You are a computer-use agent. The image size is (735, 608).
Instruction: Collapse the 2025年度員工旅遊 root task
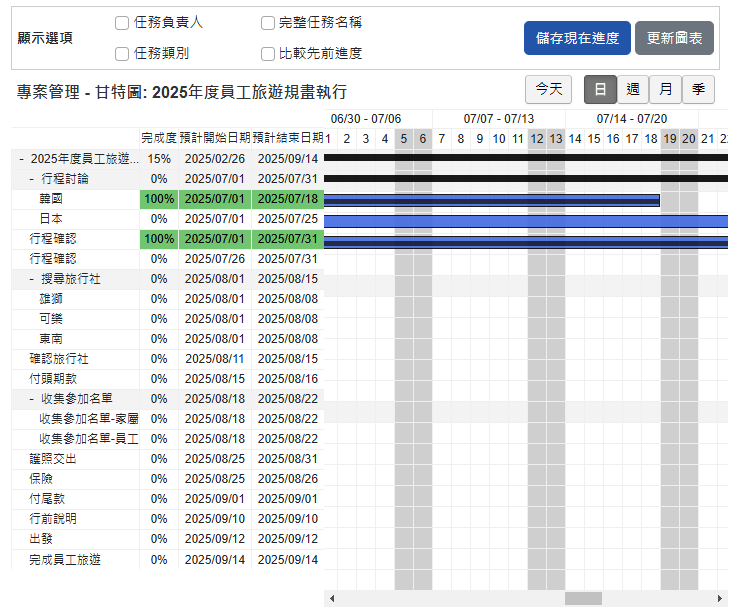tap(22, 159)
